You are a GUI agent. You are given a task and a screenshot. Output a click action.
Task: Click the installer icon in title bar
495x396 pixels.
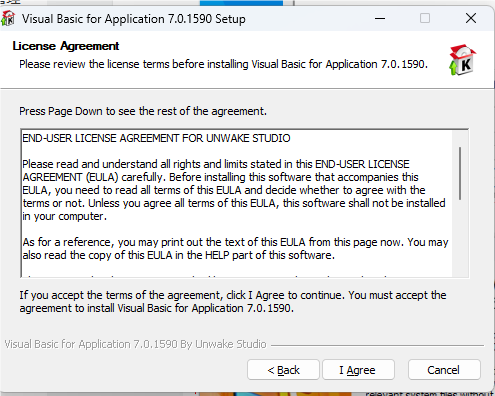(9, 18)
